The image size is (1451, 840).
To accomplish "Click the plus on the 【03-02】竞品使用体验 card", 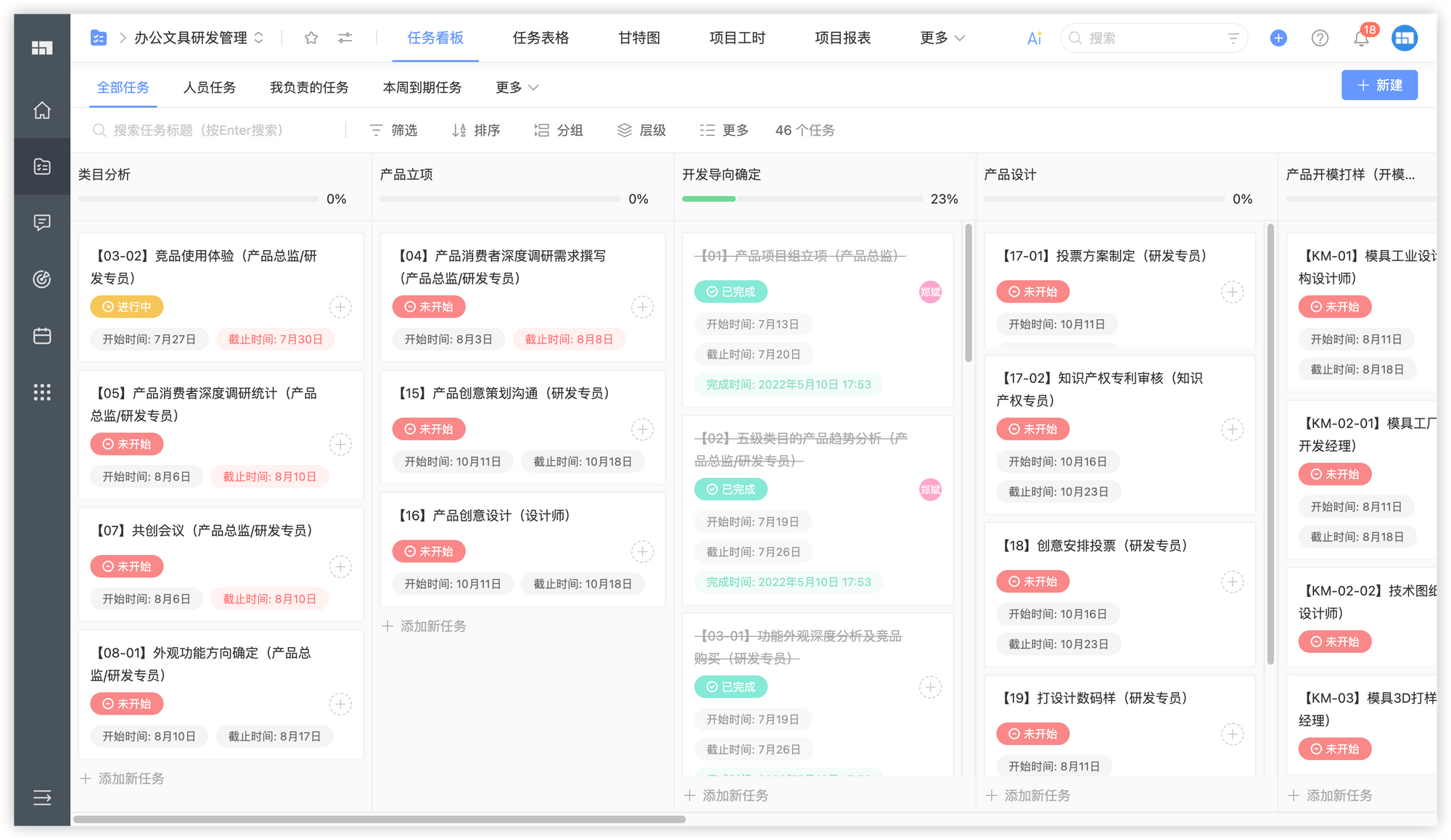I will click(x=340, y=306).
